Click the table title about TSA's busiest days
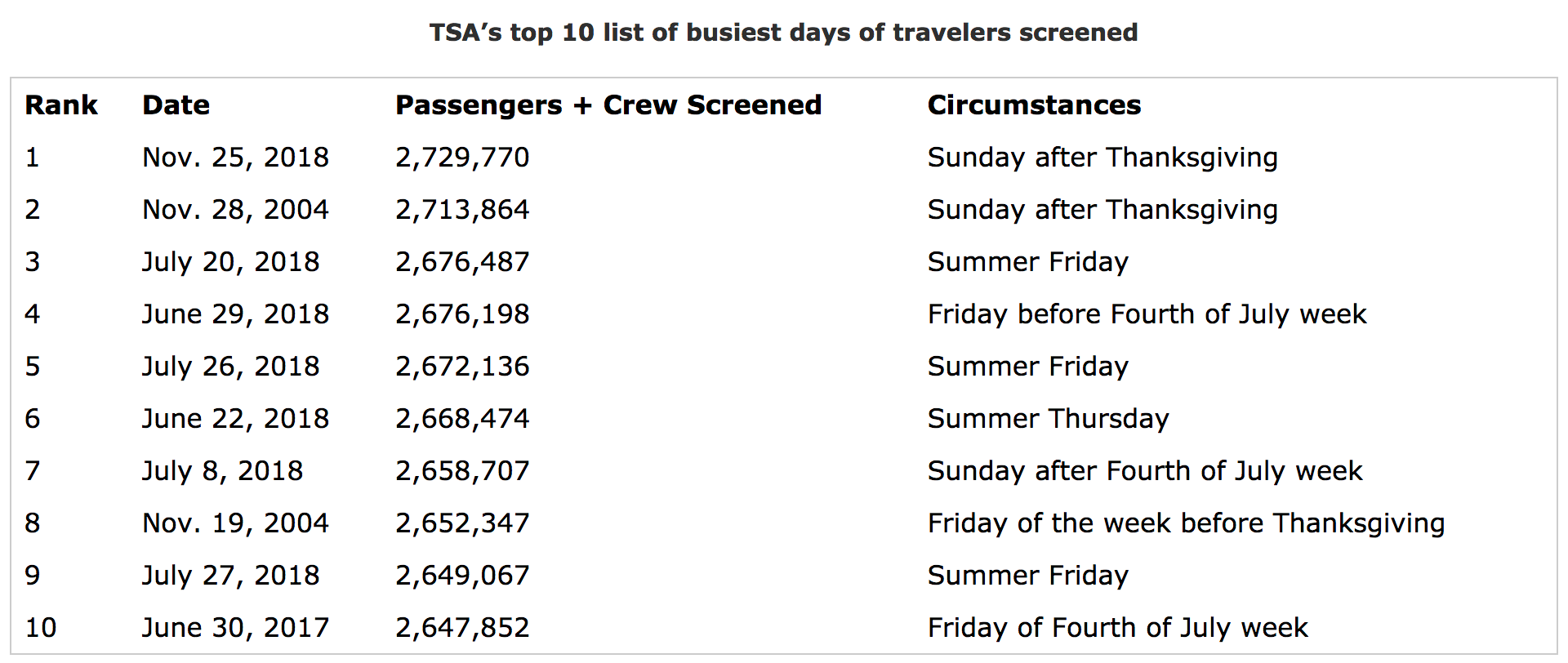This screenshot has width=1568, height=663. (783, 33)
